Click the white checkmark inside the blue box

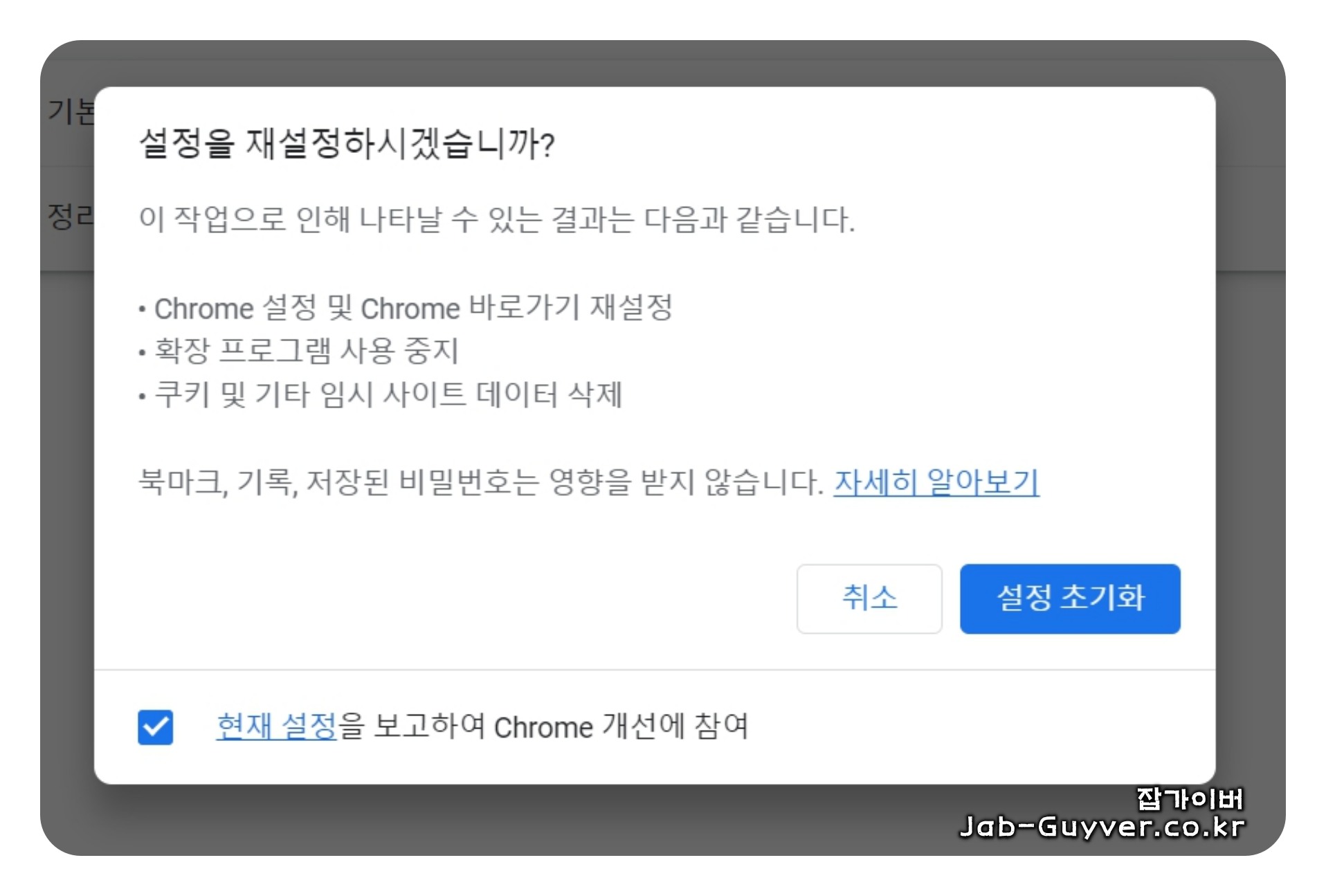155,727
